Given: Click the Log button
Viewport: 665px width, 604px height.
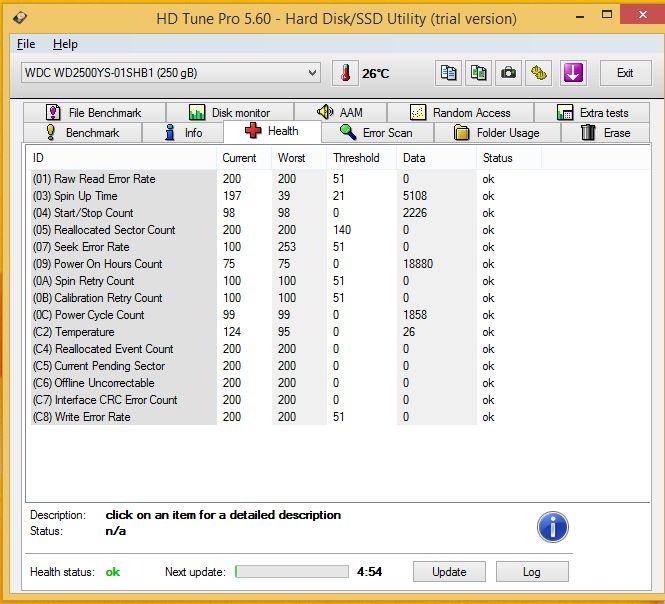Looking at the screenshot, I should click(x=532, y=572).
